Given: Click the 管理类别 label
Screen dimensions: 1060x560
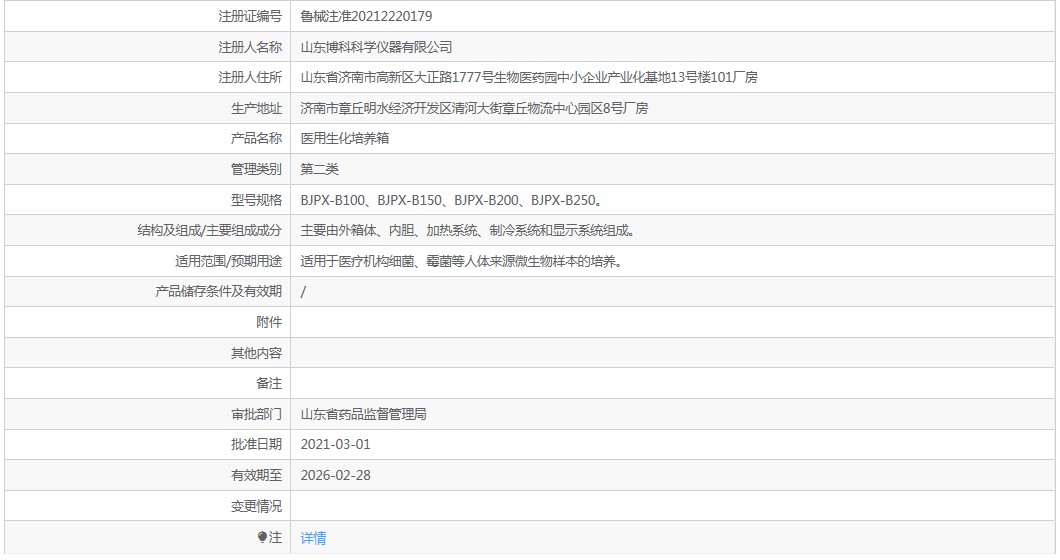Looking at the screenshot, I should (x=256, y=169).
